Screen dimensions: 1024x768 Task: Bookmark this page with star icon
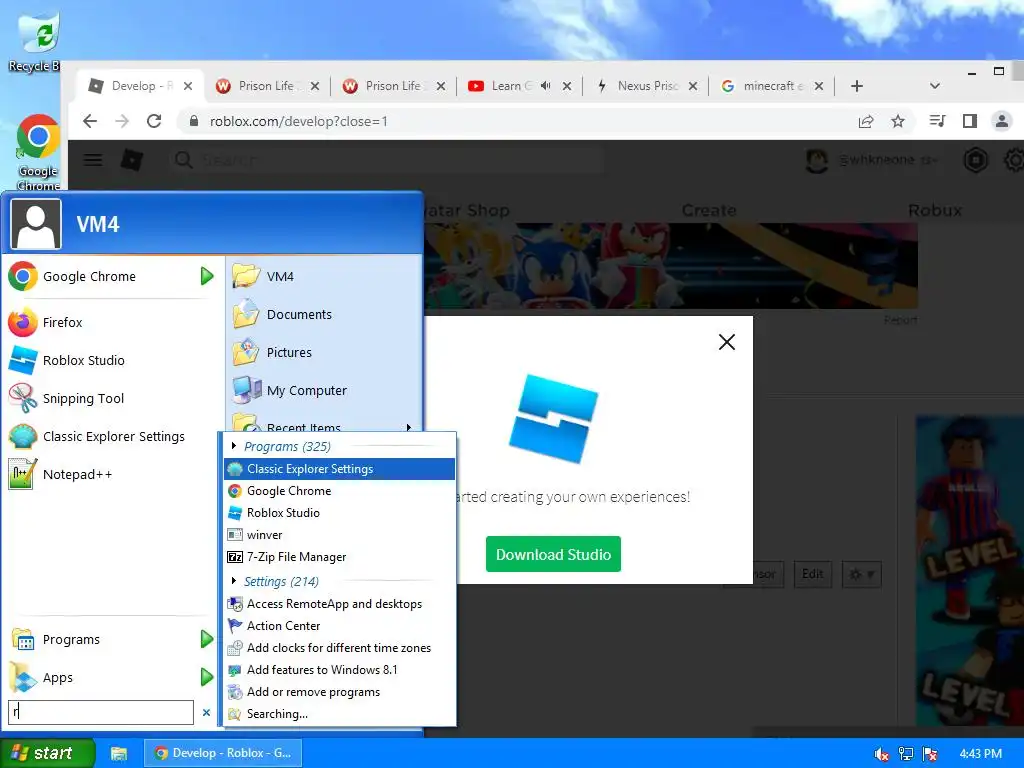(898, 121)
